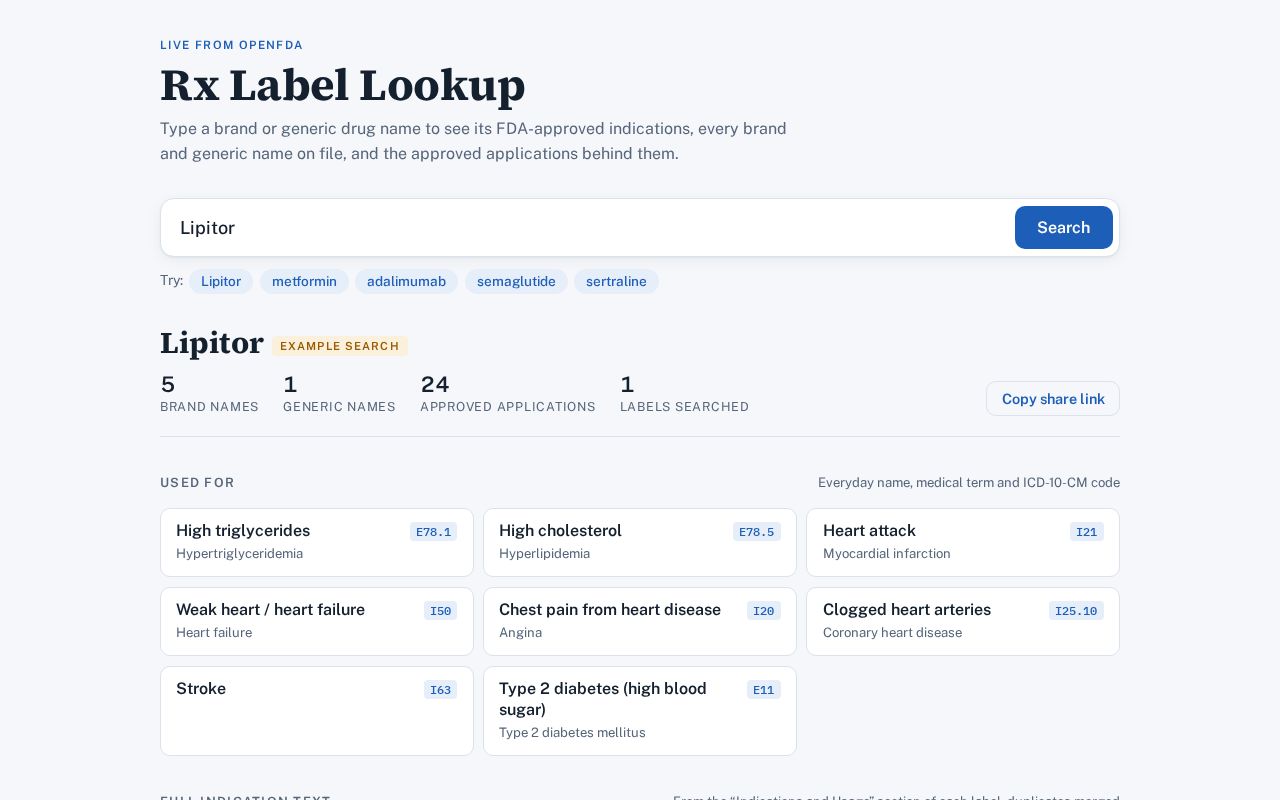Click the Rx Label Lookup title
The height and width of the screenshot is (800, 1280).
point(343,85)
